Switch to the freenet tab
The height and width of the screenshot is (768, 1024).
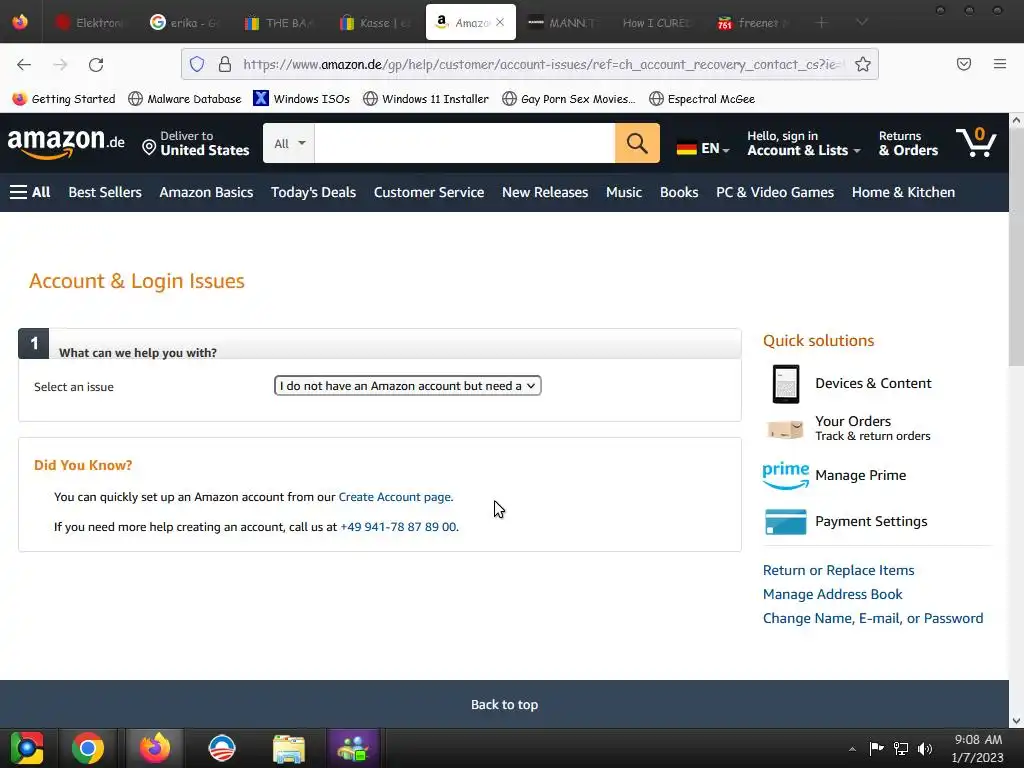(753, 23)
